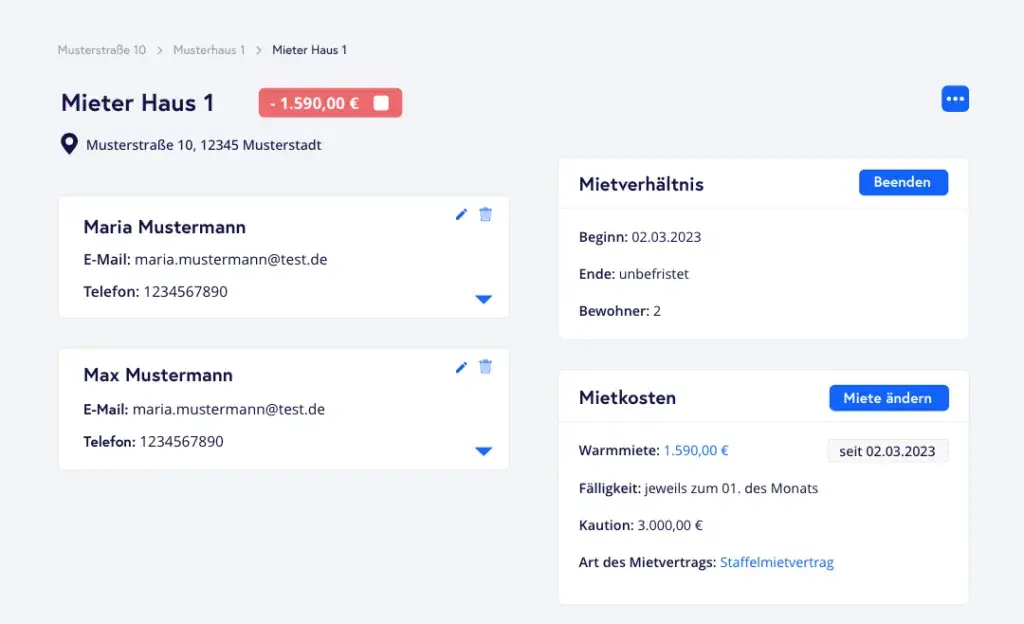Open the three-dots more options menu
This screenshot has width=1024, height=624.
coord(955,99)
